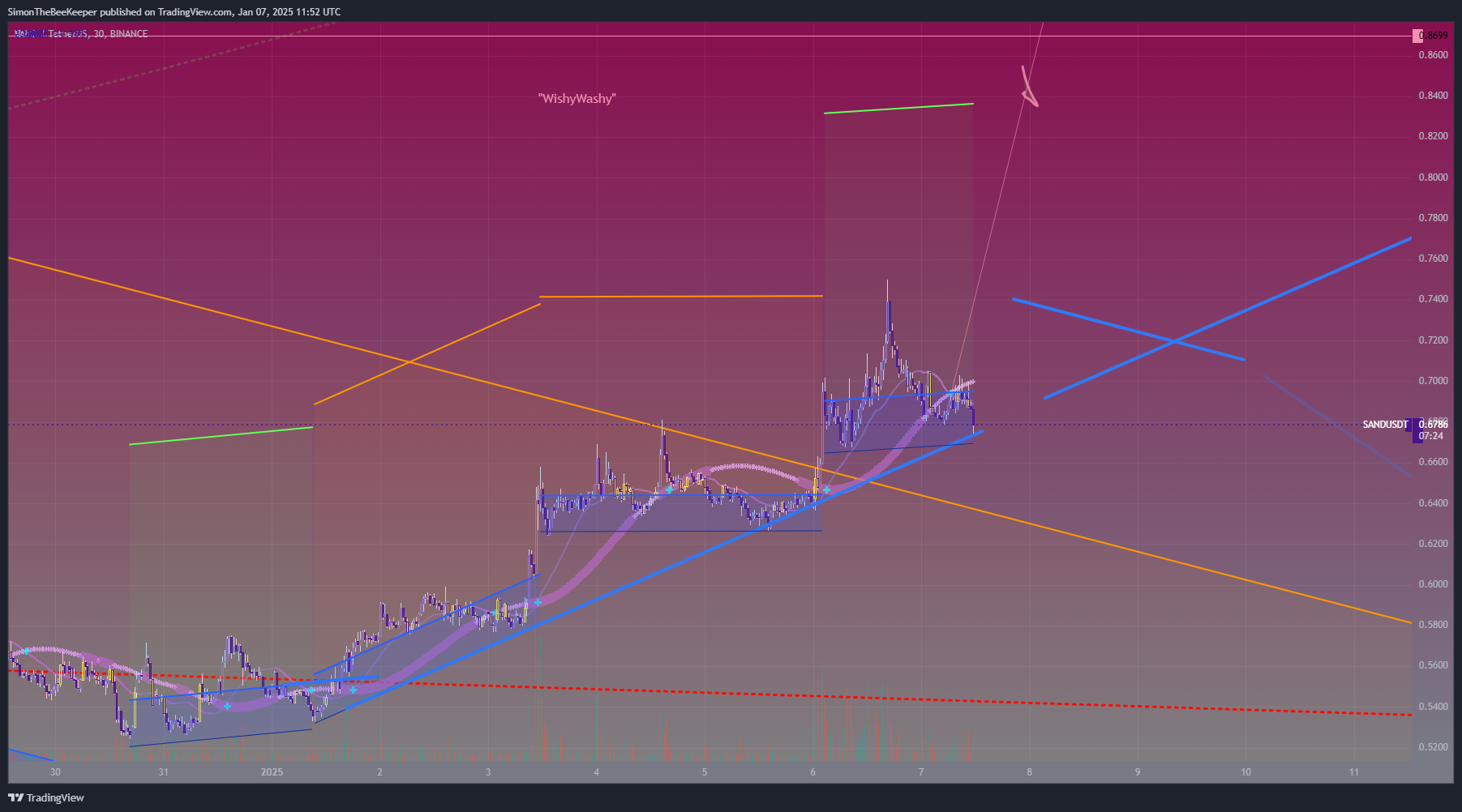Select the green line above the January 6 range

click(898, 108)
